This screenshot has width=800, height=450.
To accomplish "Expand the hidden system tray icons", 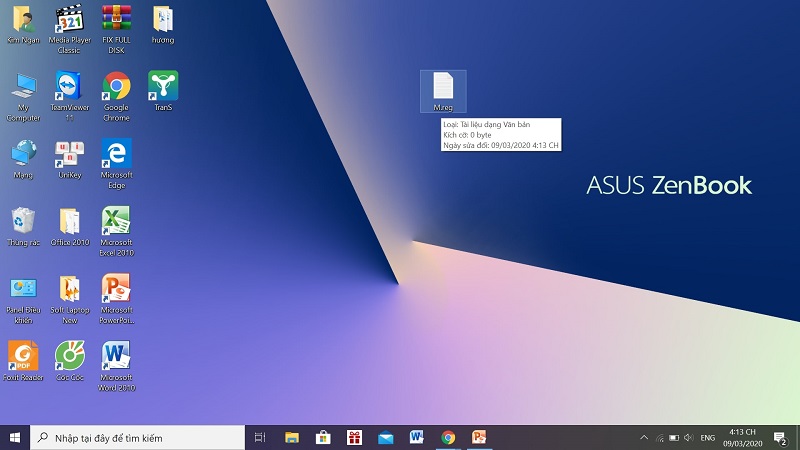I will pos(644,437).
